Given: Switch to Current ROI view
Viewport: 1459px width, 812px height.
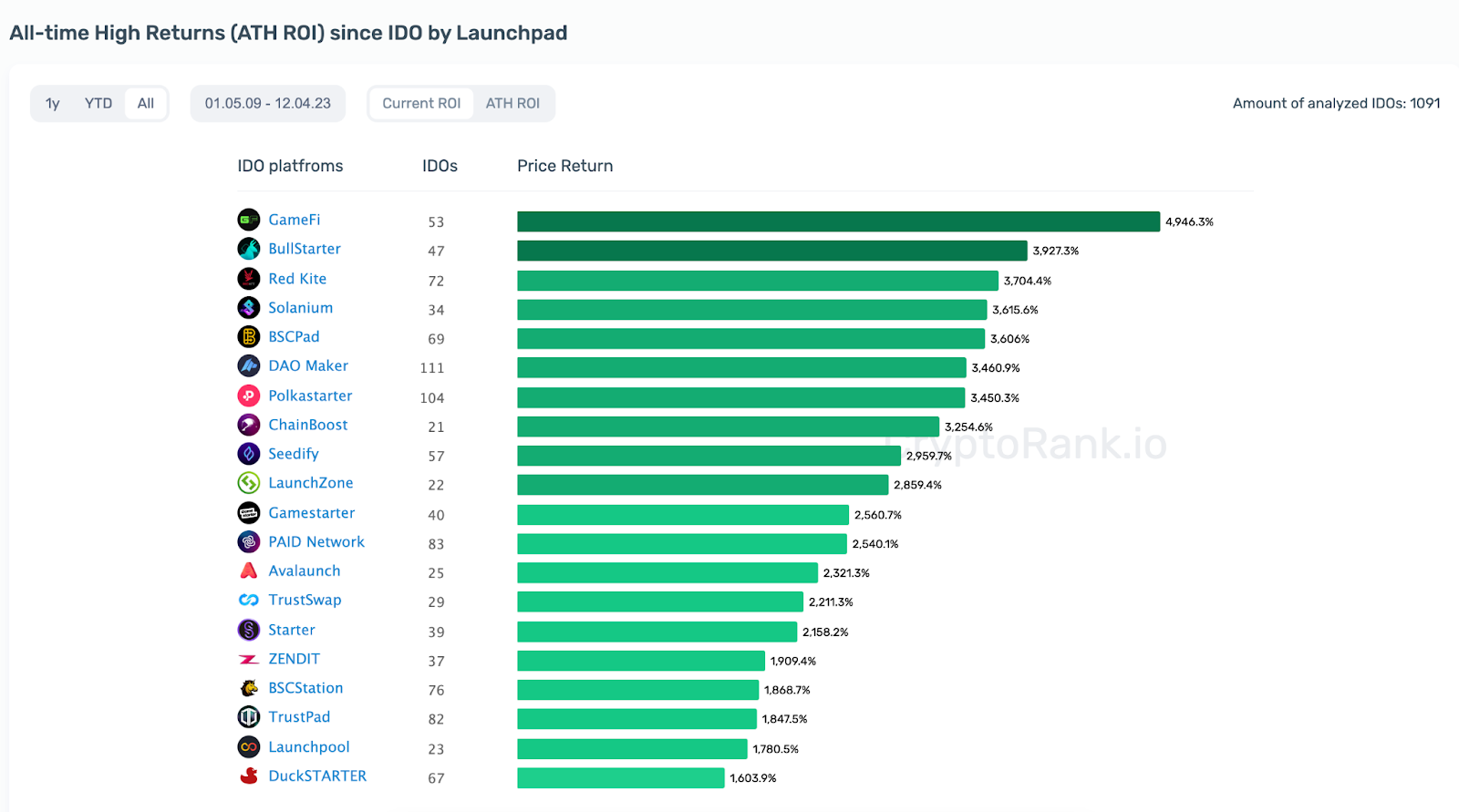Looking at the screenshot, I should (421, 104).
